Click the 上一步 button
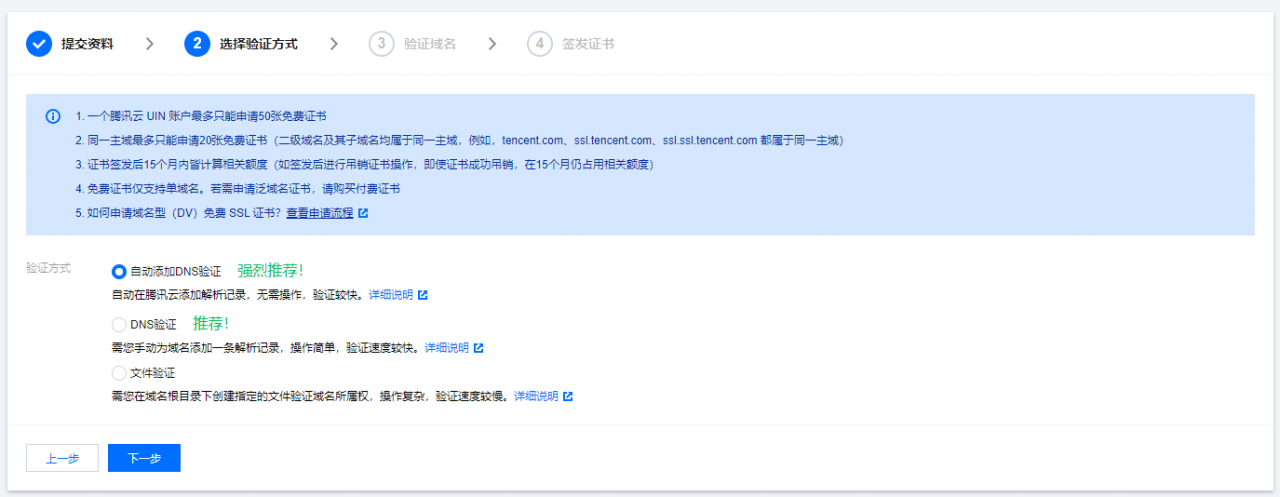Screen dimensions: 1280x497 [62, 458]
